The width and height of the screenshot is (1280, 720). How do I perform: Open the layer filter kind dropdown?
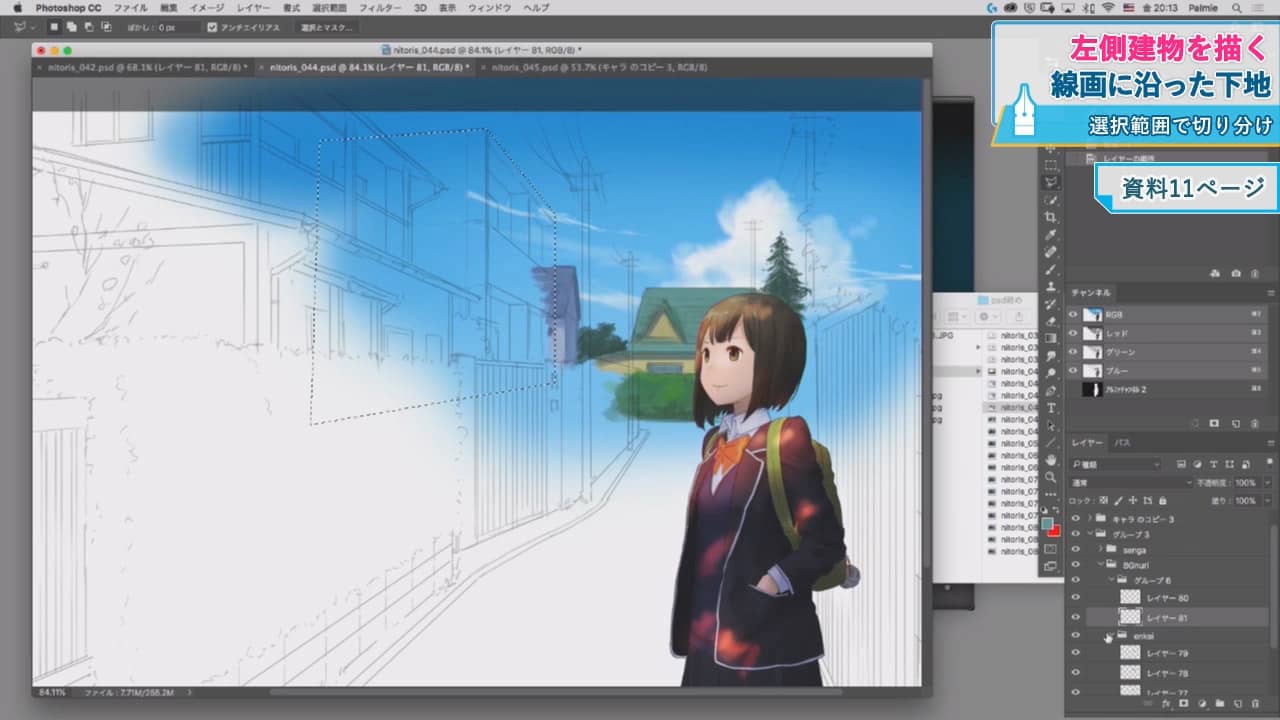coord(1115,465)
